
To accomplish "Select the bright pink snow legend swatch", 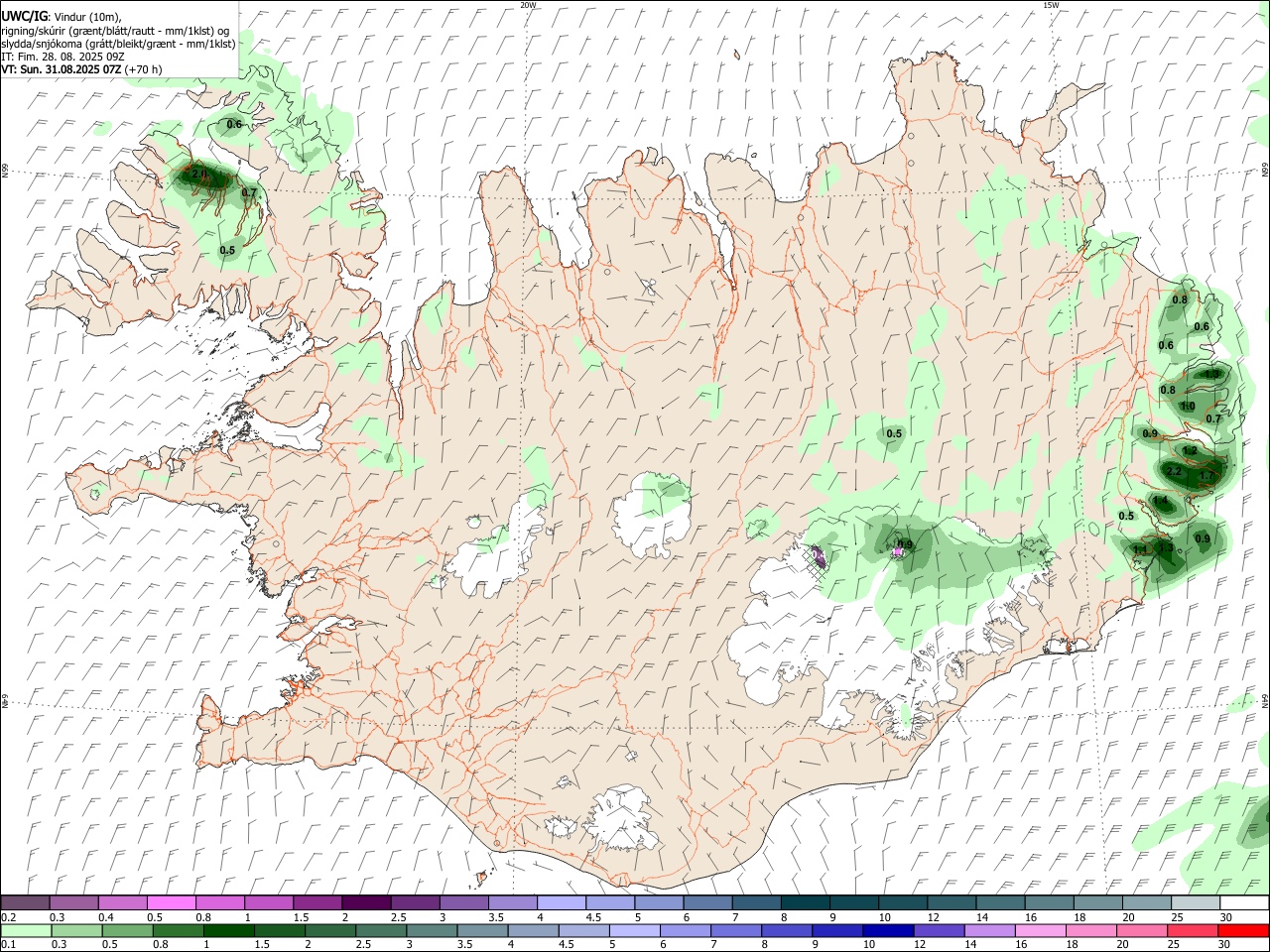I will 171,903.
